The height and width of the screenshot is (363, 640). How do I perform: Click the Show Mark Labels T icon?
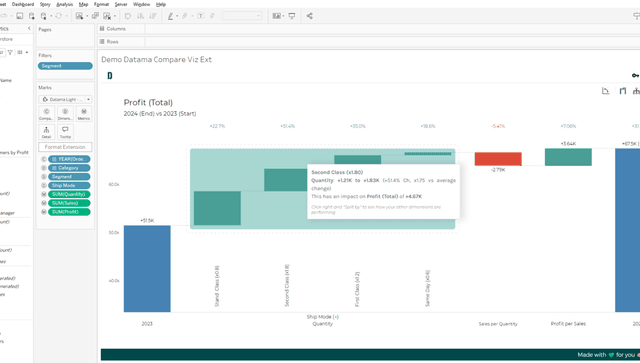[x=200, y=16]
